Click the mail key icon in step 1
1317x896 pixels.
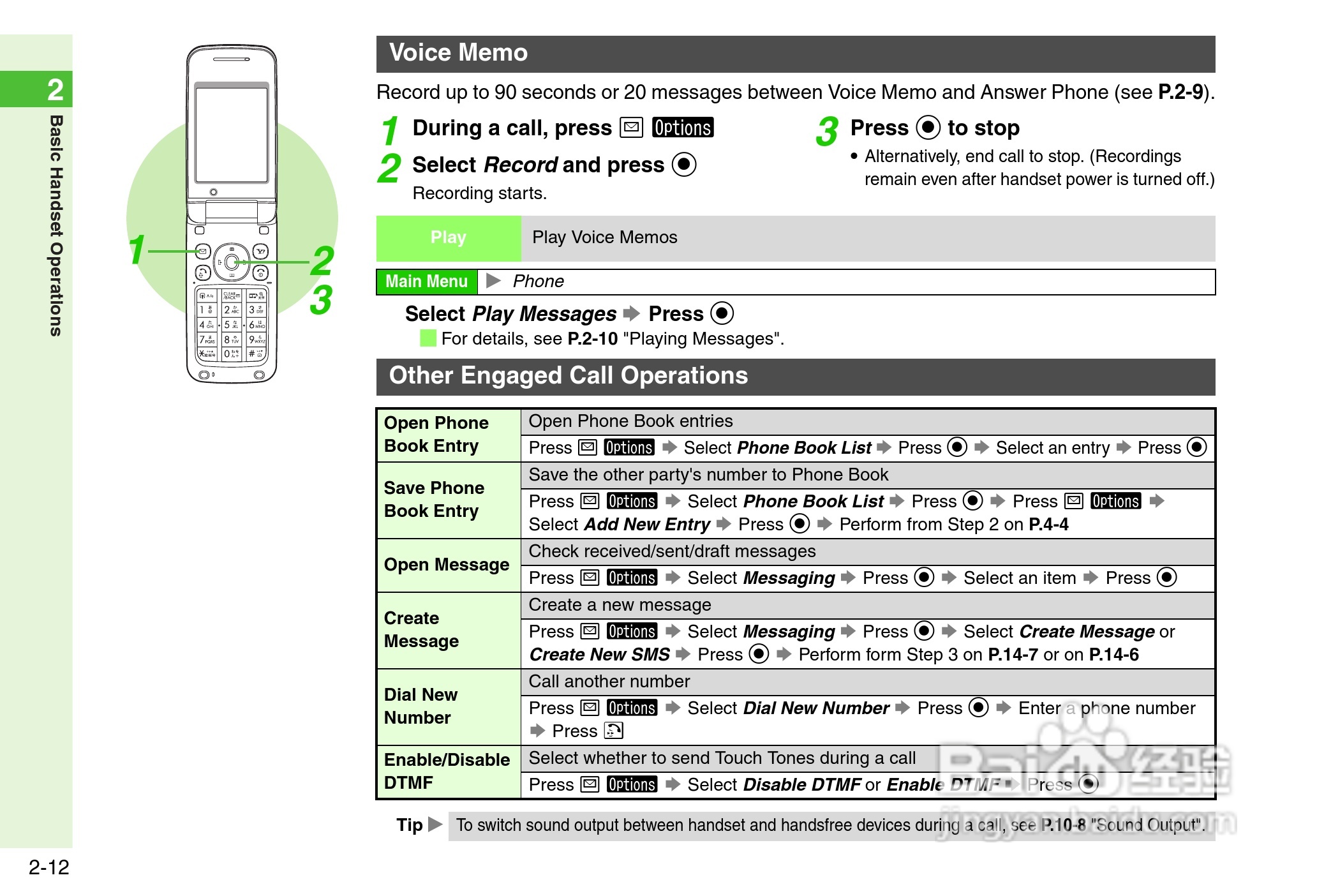[631, 128]
